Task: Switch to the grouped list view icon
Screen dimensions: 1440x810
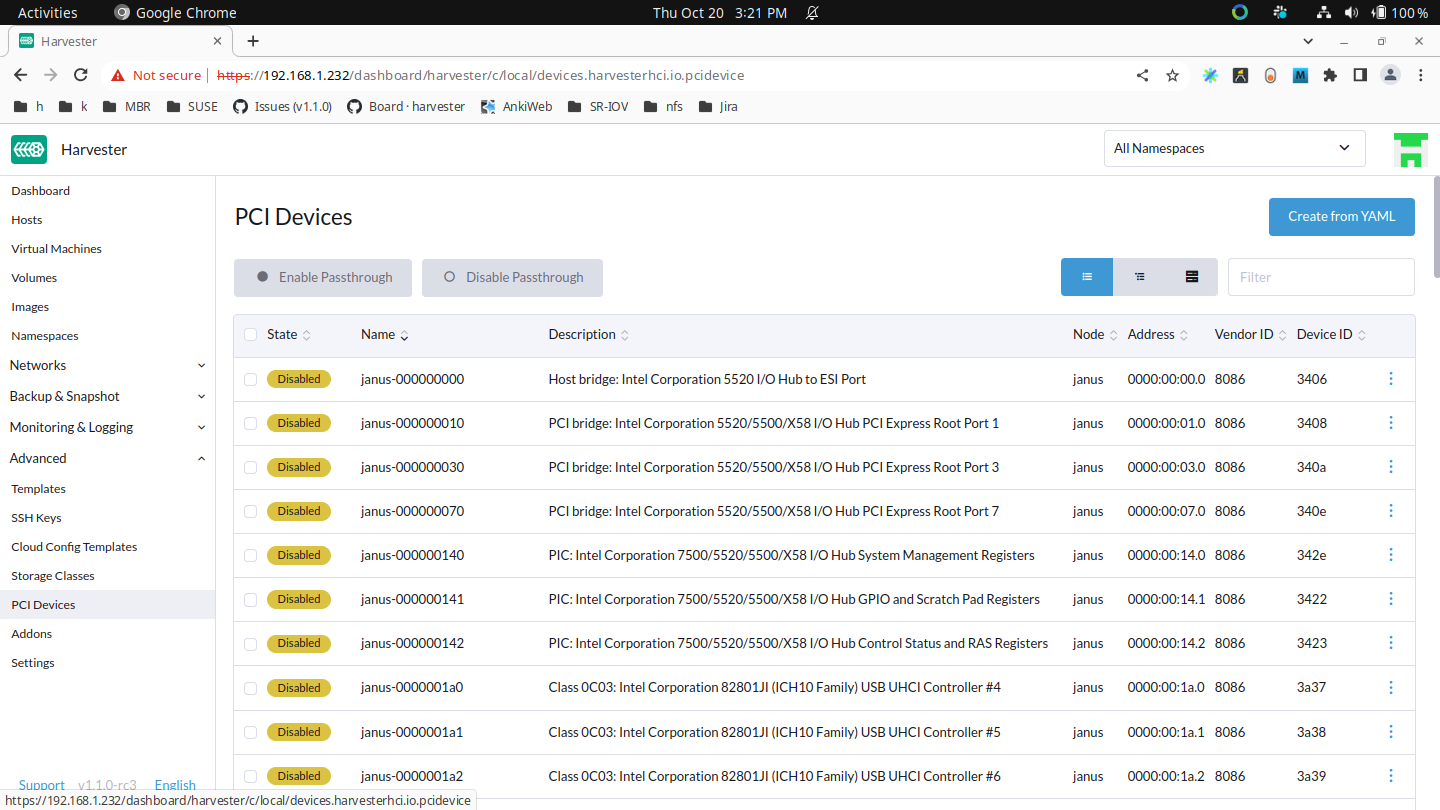Action: [x=1139, y=277]
